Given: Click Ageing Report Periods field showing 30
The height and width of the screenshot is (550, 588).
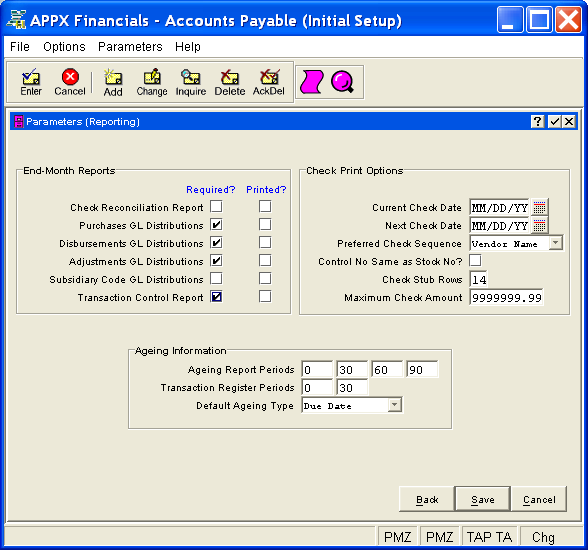Looking at the screenshot, I should [x=352, y=370].
